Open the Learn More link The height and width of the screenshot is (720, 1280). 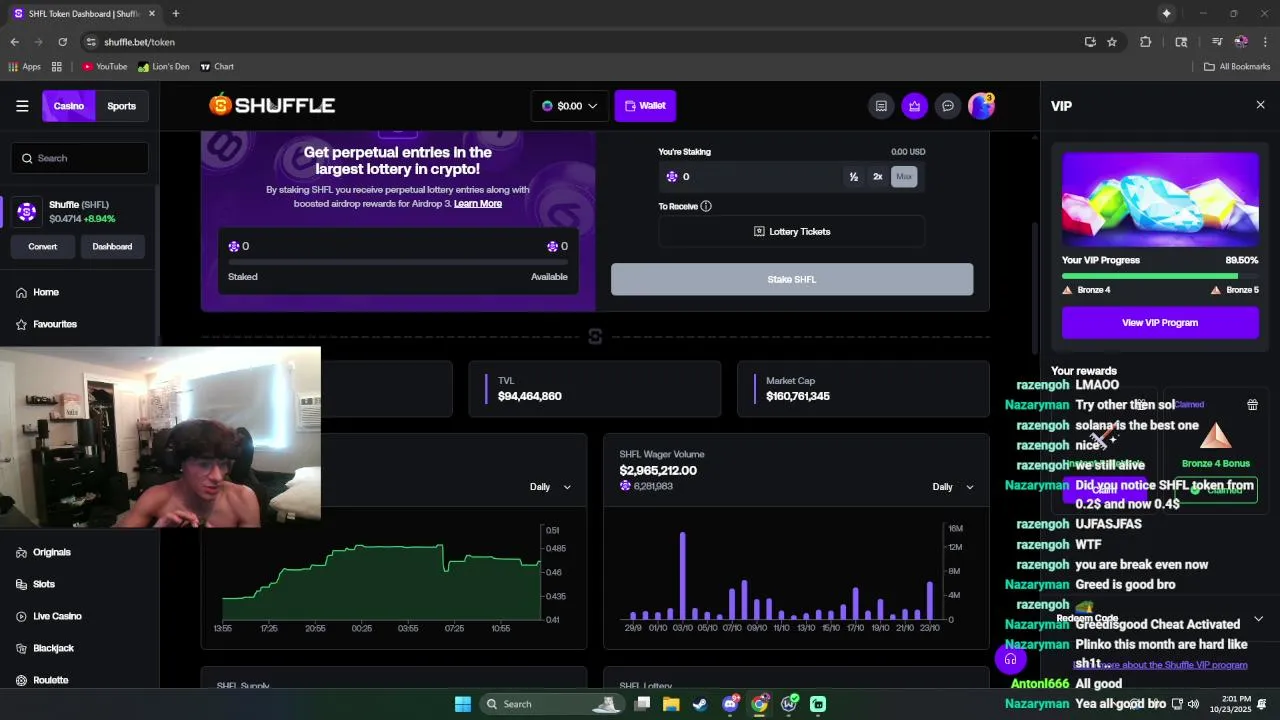coord(478,204)
